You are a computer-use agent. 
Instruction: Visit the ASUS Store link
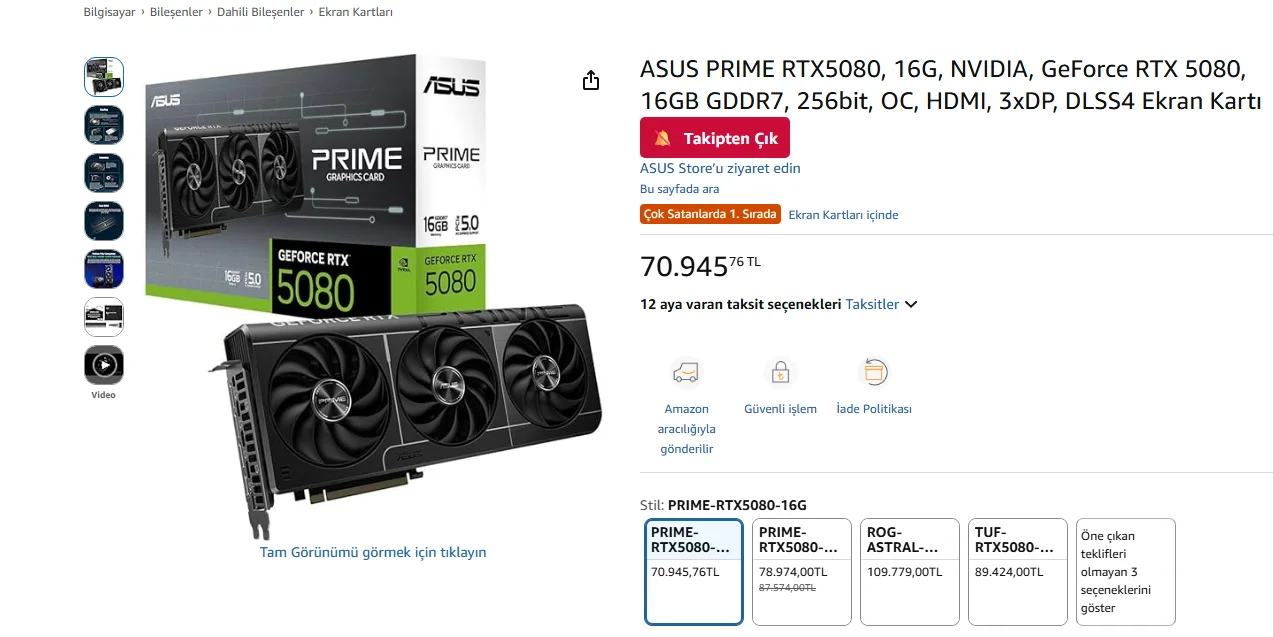point(720,168)
